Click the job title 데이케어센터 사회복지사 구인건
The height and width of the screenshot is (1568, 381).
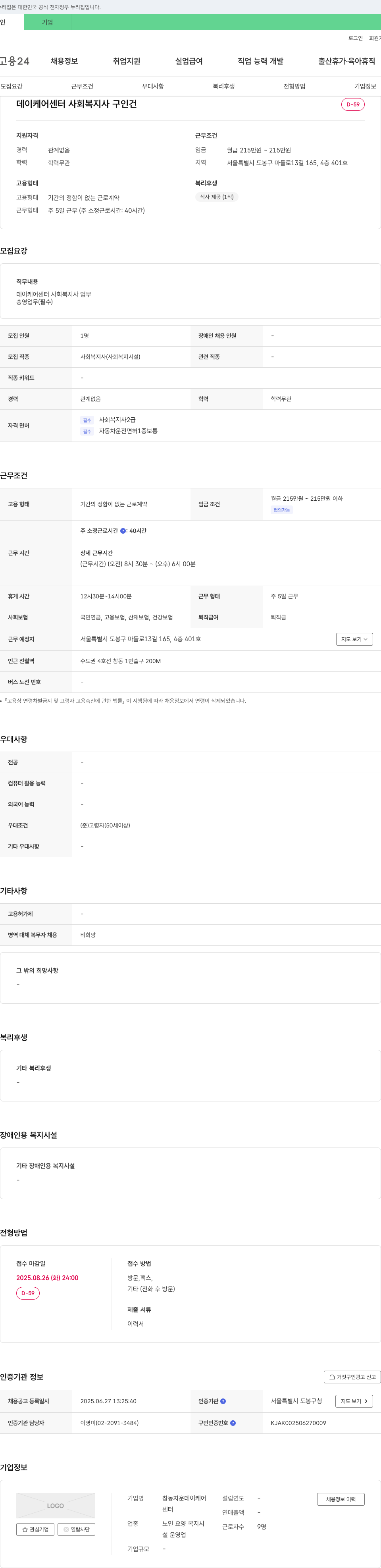[x=77, y=104]
